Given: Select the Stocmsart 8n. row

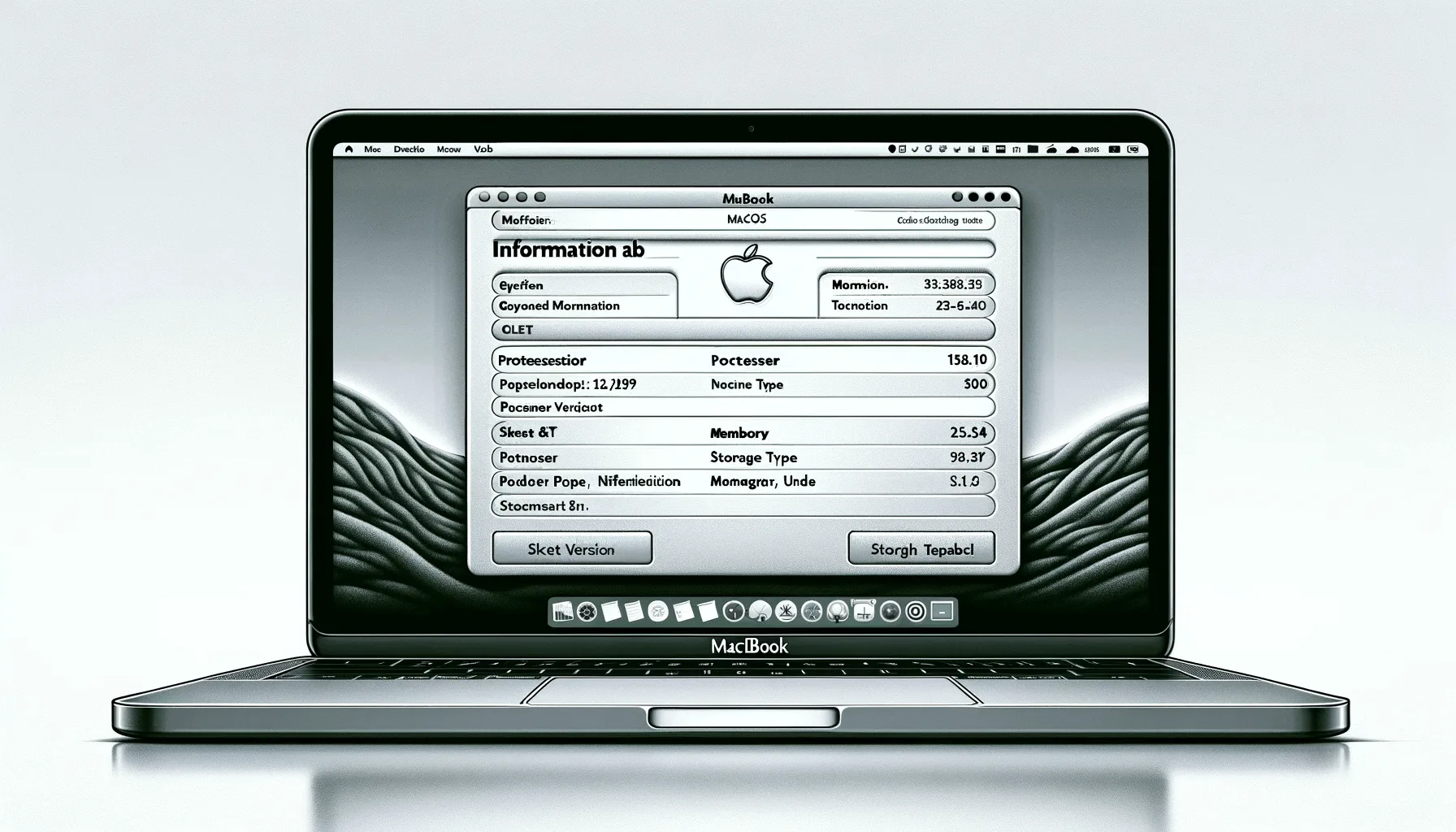Looking at the screenshot, I should tap(743, 505).
